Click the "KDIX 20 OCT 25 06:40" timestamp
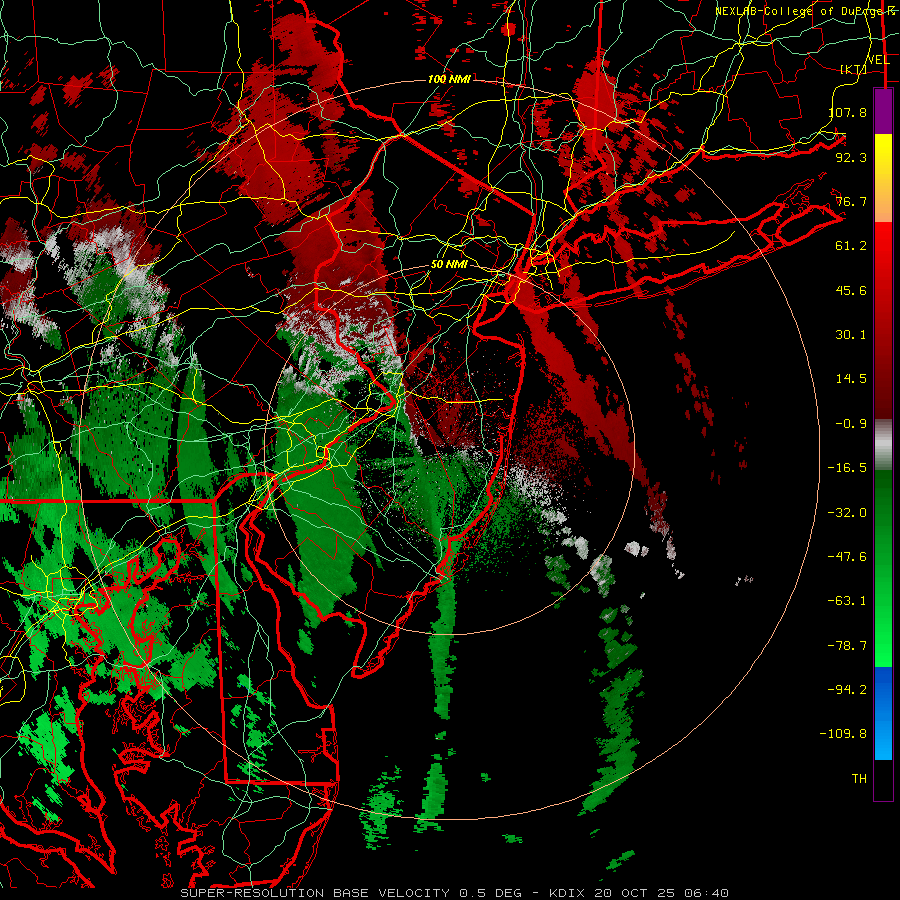 [639, 893]
